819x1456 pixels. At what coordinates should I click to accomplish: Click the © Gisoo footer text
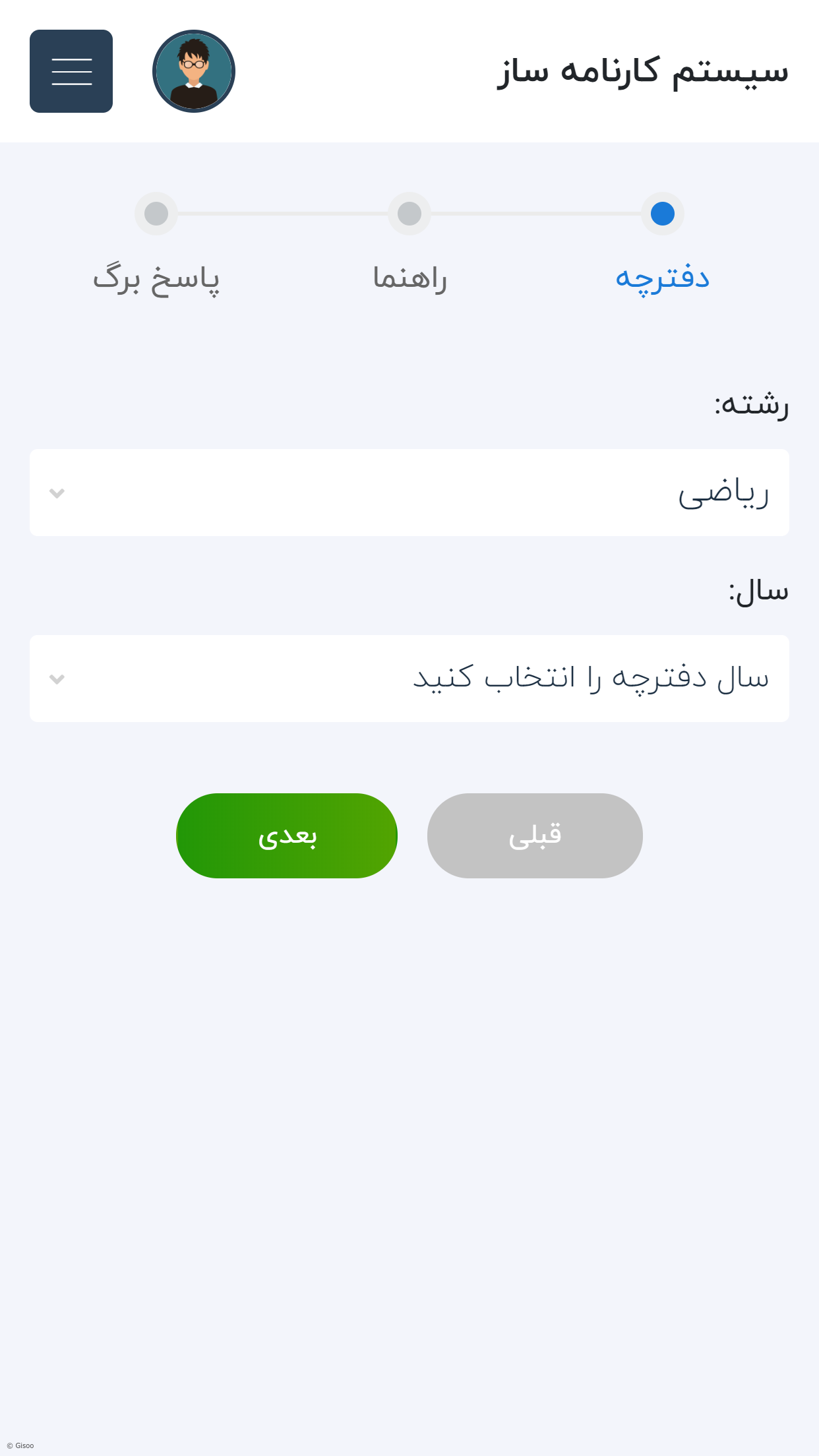tap(20, 1445)
